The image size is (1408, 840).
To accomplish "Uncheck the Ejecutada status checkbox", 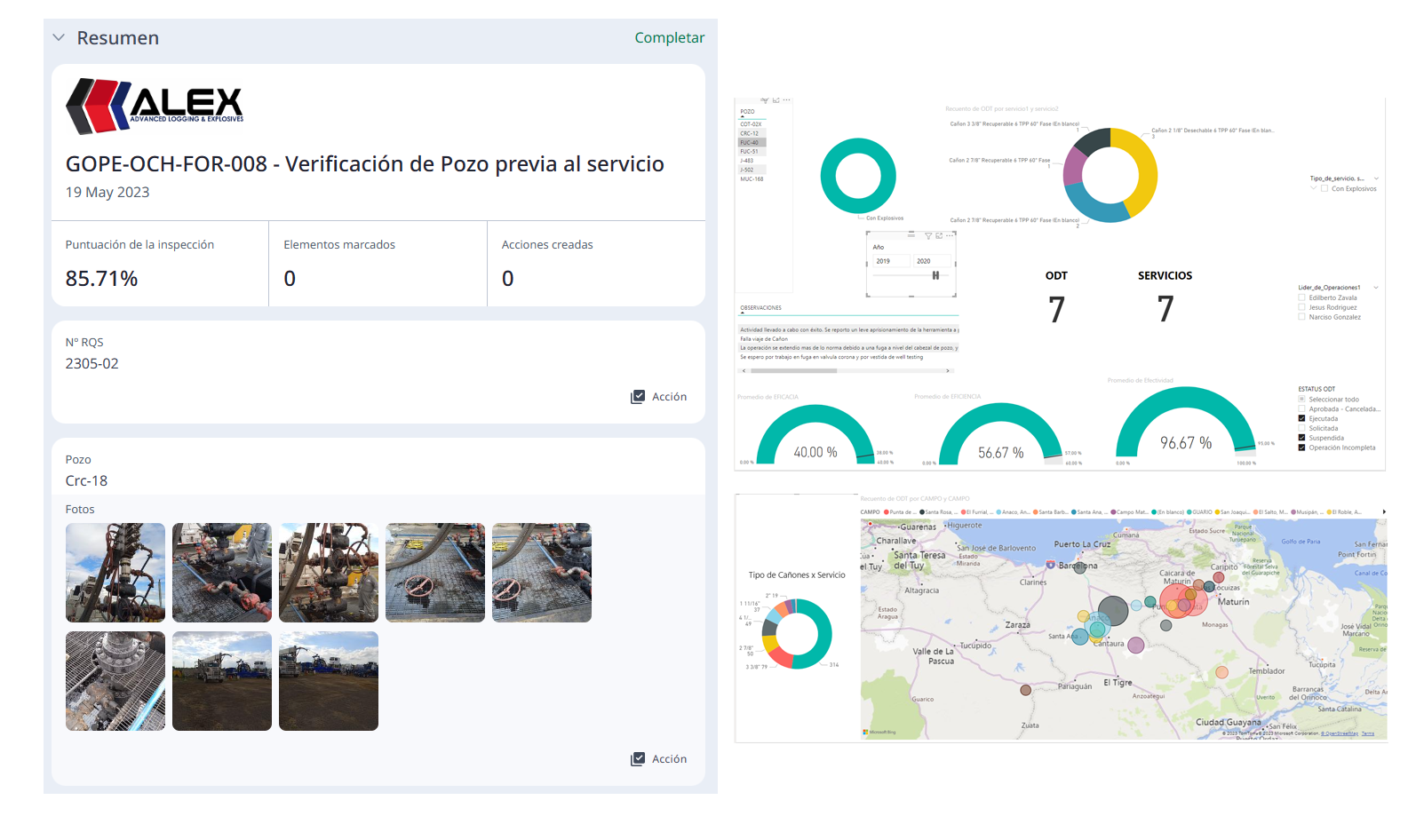I will [x=1302, y=419].
